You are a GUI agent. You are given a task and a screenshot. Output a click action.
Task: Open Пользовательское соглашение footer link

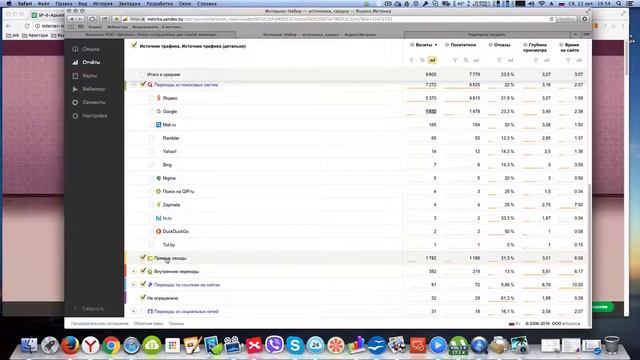[100, 324]
